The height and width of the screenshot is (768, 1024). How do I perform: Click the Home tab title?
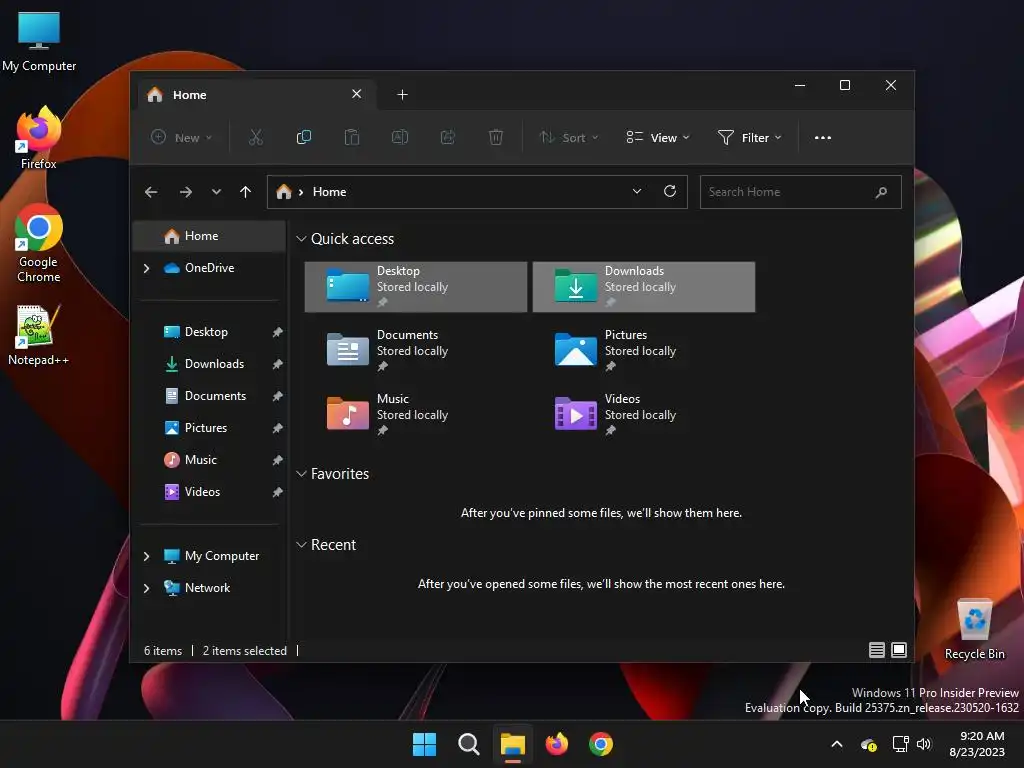[189, 95]
